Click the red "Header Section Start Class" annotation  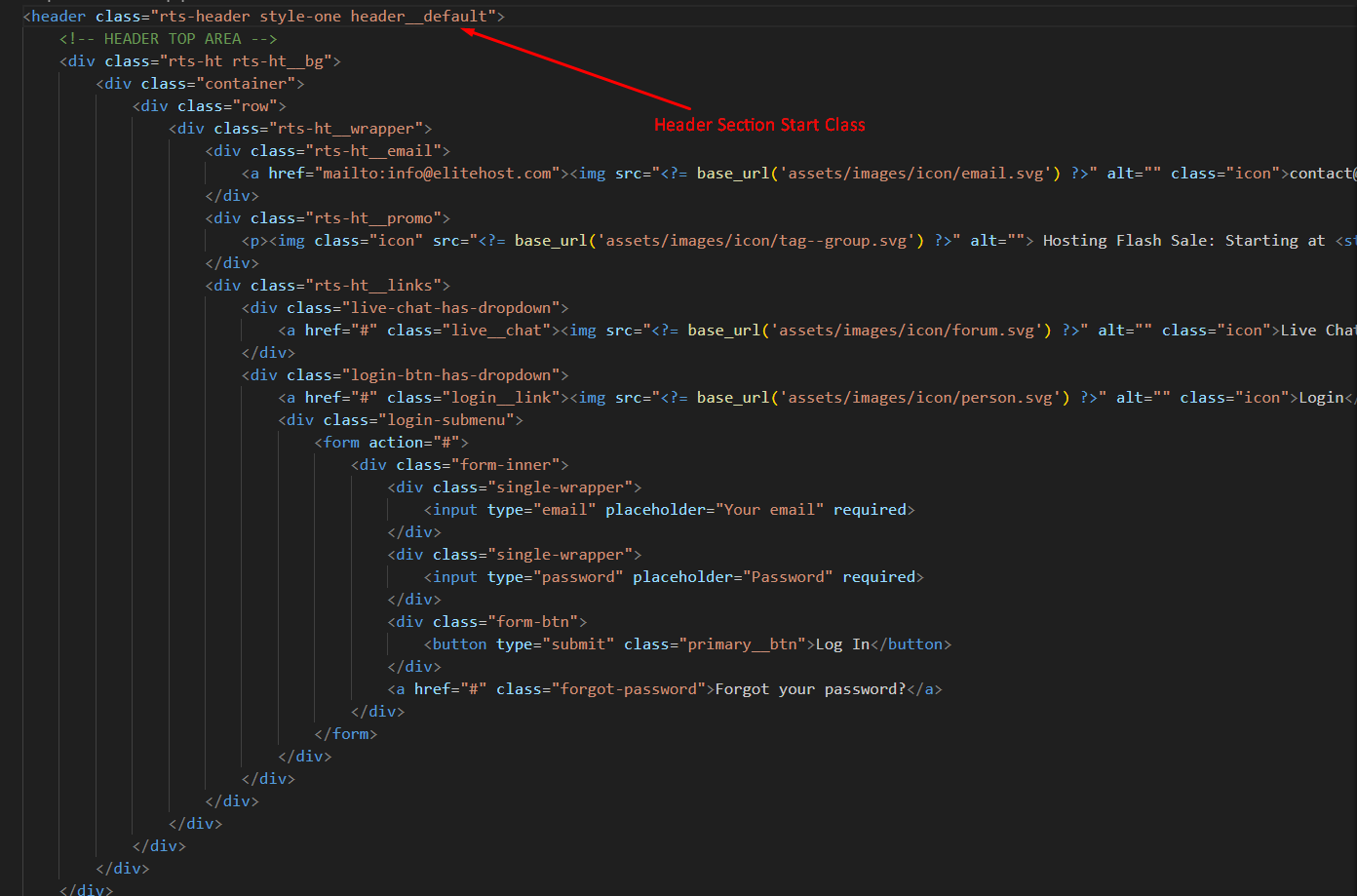point(759,125)
